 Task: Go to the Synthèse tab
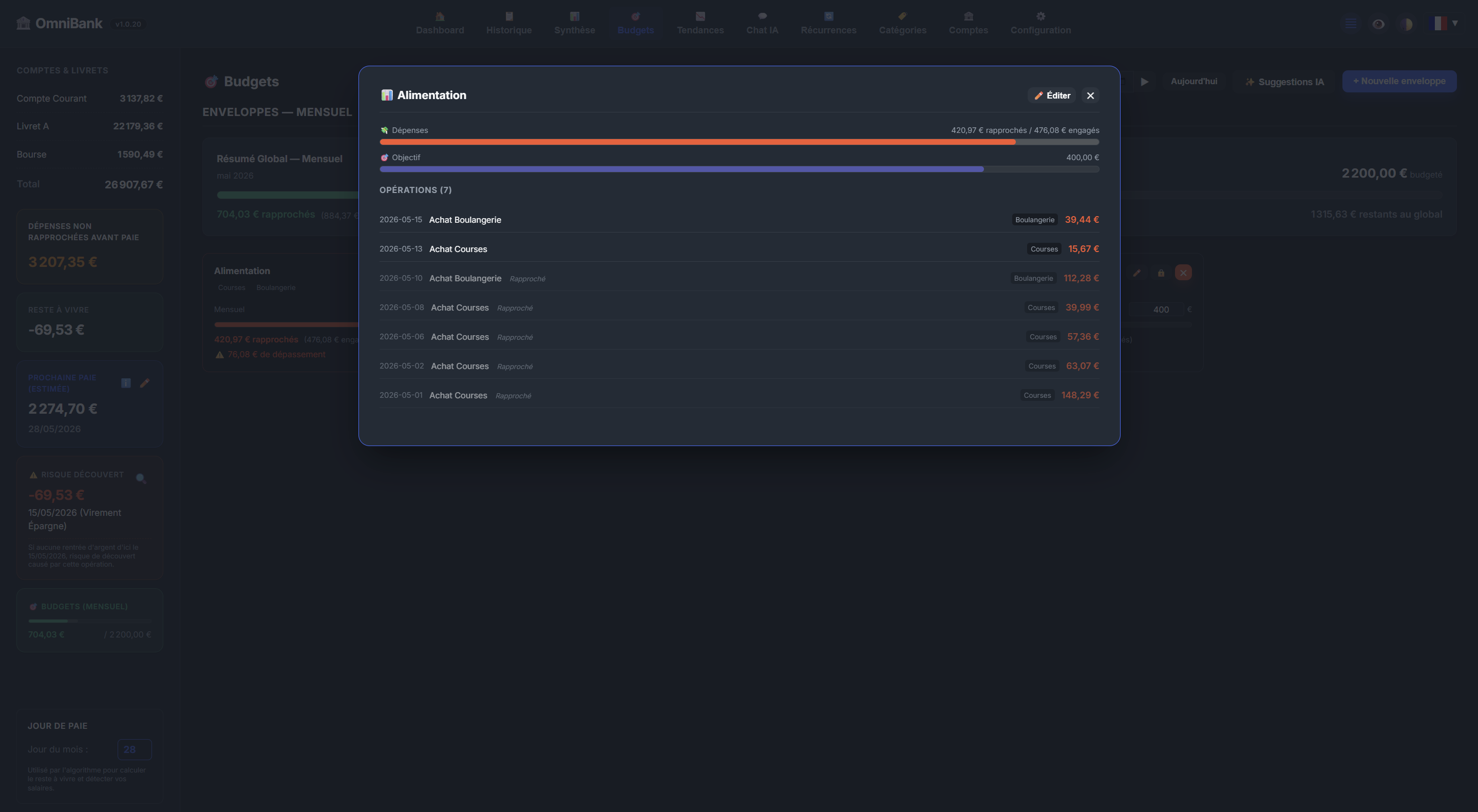574,24
